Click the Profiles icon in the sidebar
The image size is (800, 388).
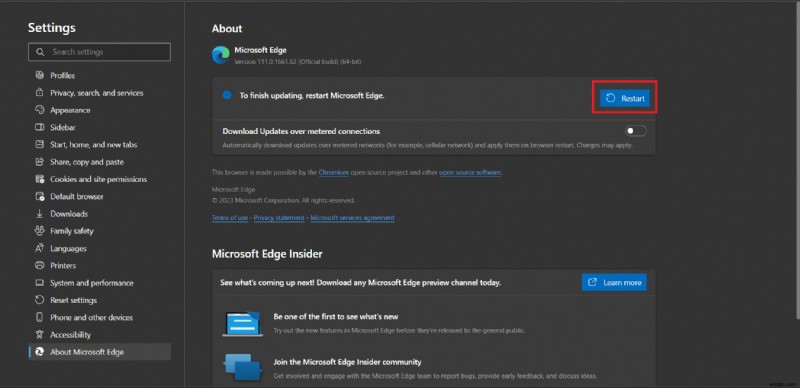(x=40, y=76)
